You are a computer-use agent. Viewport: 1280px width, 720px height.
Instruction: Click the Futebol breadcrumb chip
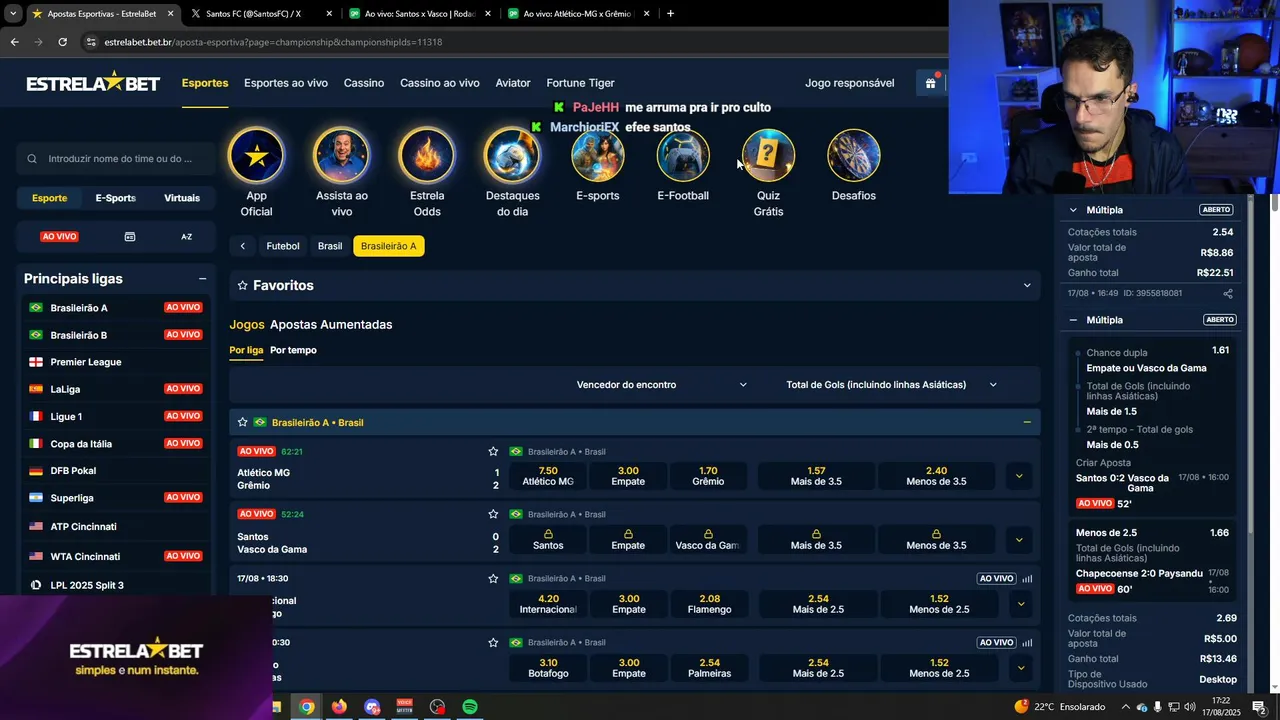tap(283, 246)
